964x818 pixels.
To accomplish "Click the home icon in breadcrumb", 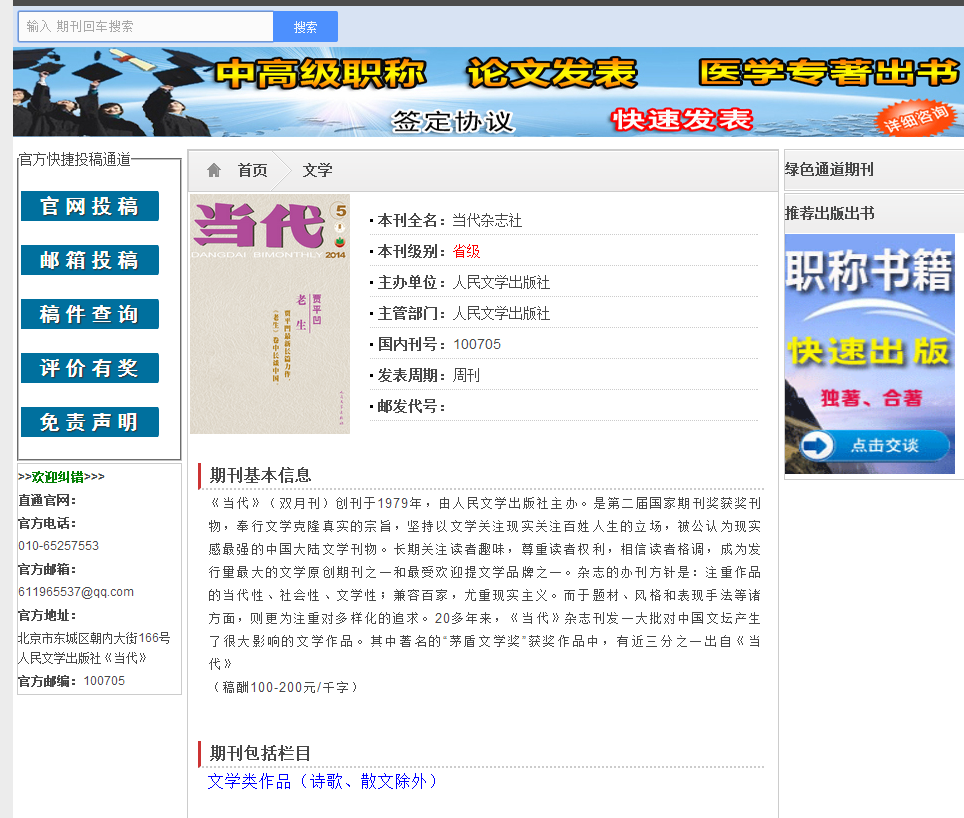I will pos(214,170).
